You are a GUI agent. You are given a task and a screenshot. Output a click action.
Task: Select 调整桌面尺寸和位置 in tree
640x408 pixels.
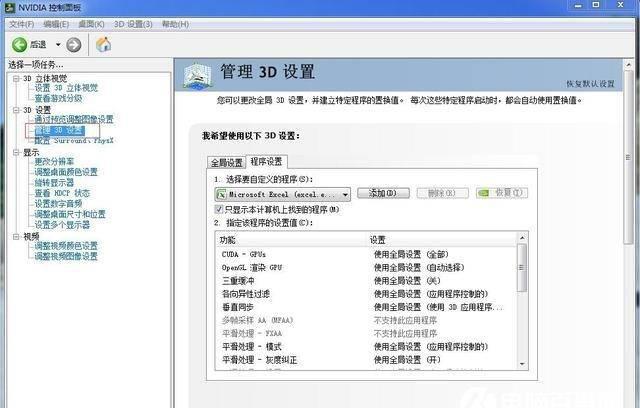70,214
